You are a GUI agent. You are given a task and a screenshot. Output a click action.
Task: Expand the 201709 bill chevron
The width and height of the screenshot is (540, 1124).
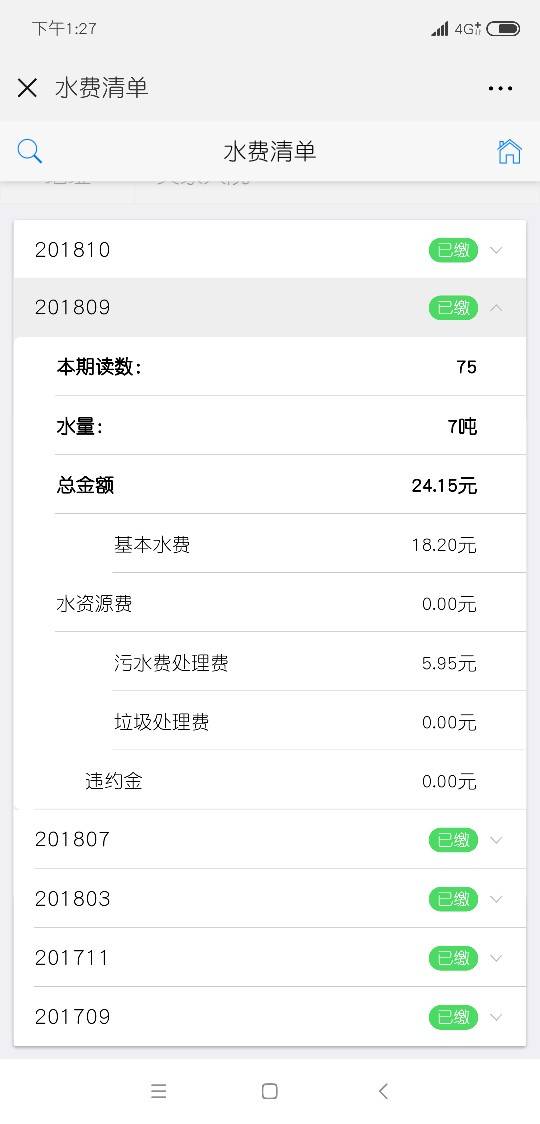[x=496, y=1016]
